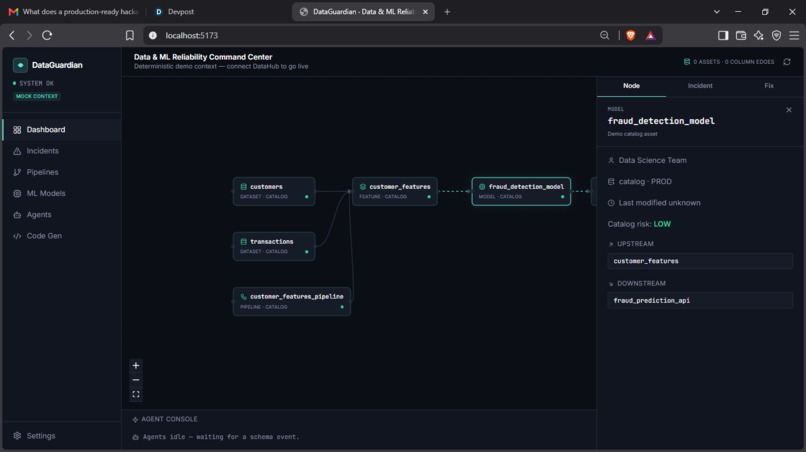Switch to the Incident tab
The height and width of the screenshot is (452, 806).
[700, 86]
